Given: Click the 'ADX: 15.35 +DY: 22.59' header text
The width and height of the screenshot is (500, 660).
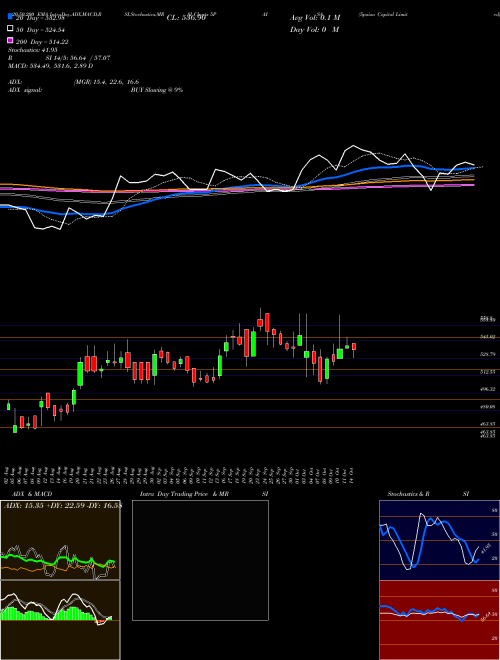Looking at the screenshot, I should point(45,505).
